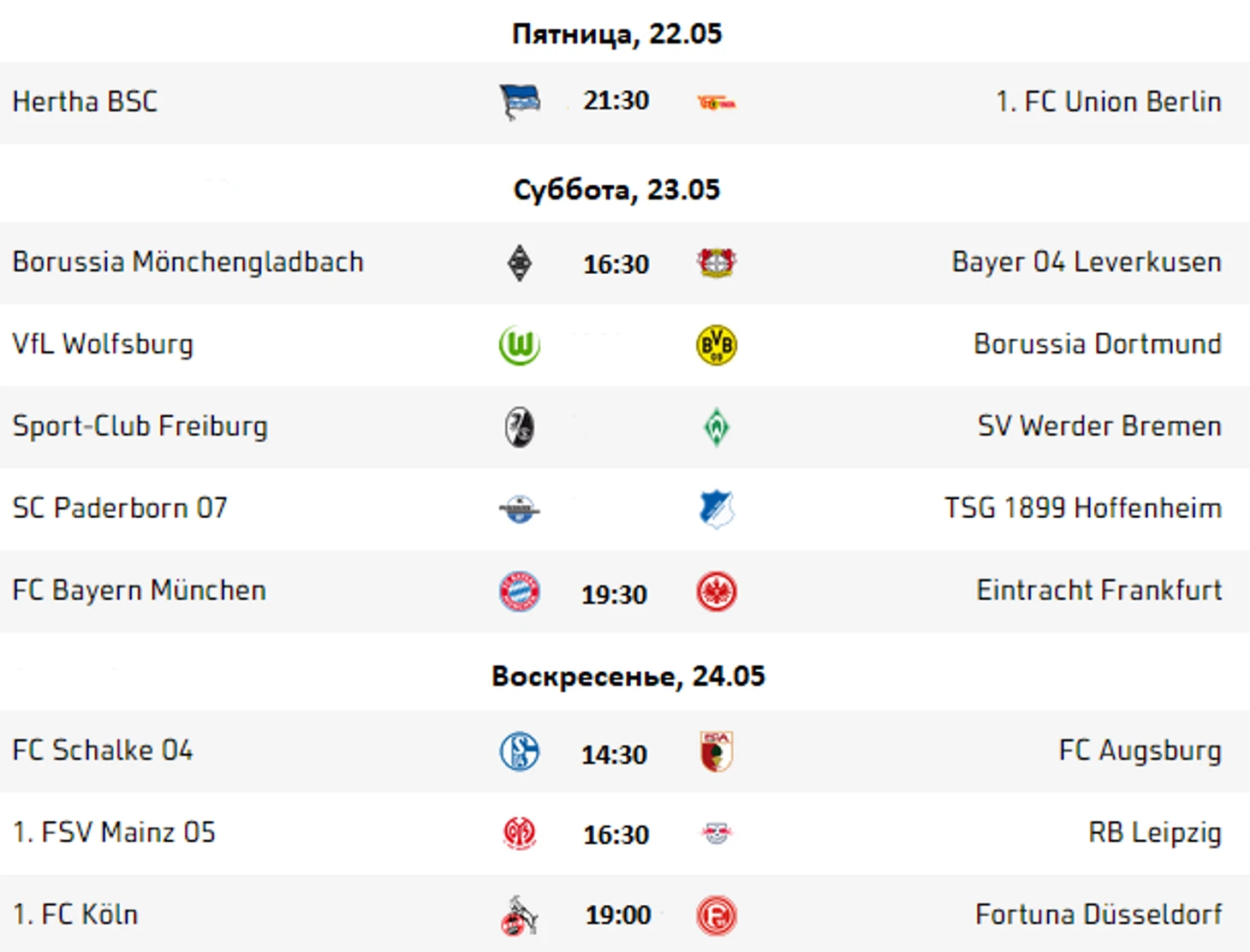Click the Hertha BSC flag logo
Screen dimensions: 1250x952
[x=520, y=103]
